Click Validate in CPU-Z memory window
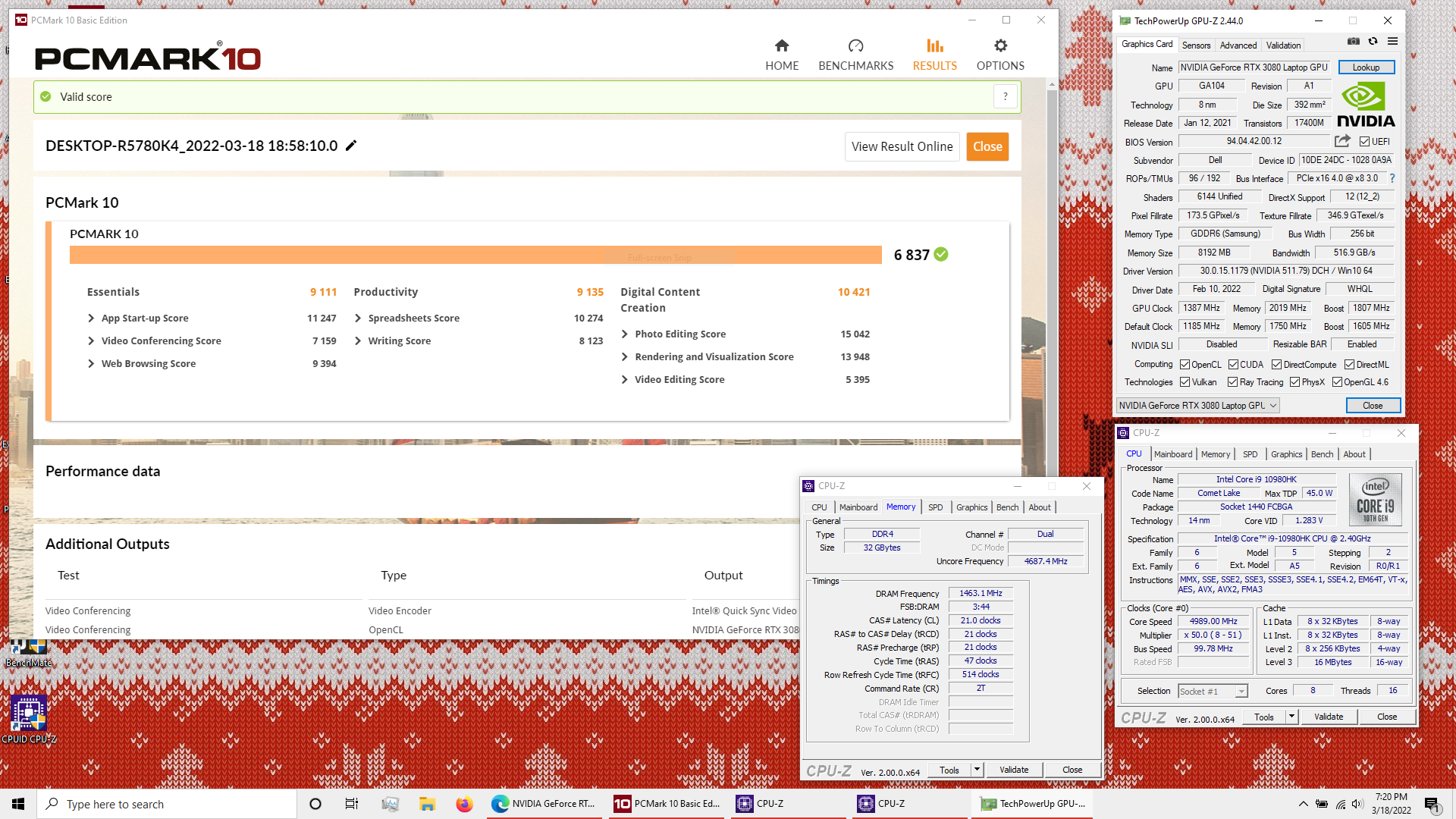Screen dimensions: 1456x819 click(1014, 770)
